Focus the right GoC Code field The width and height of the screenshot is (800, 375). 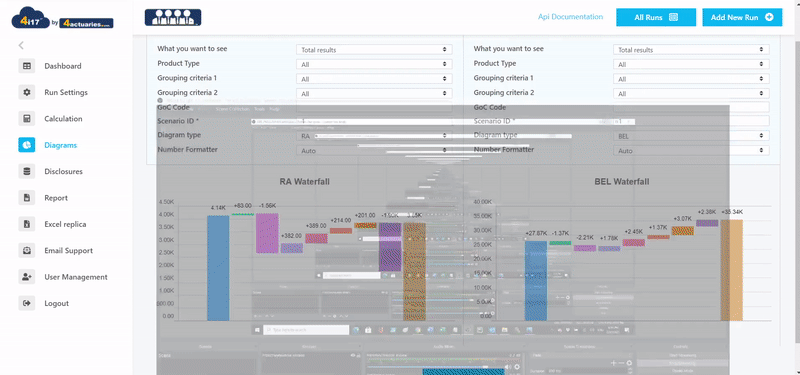tap(691, 107)
